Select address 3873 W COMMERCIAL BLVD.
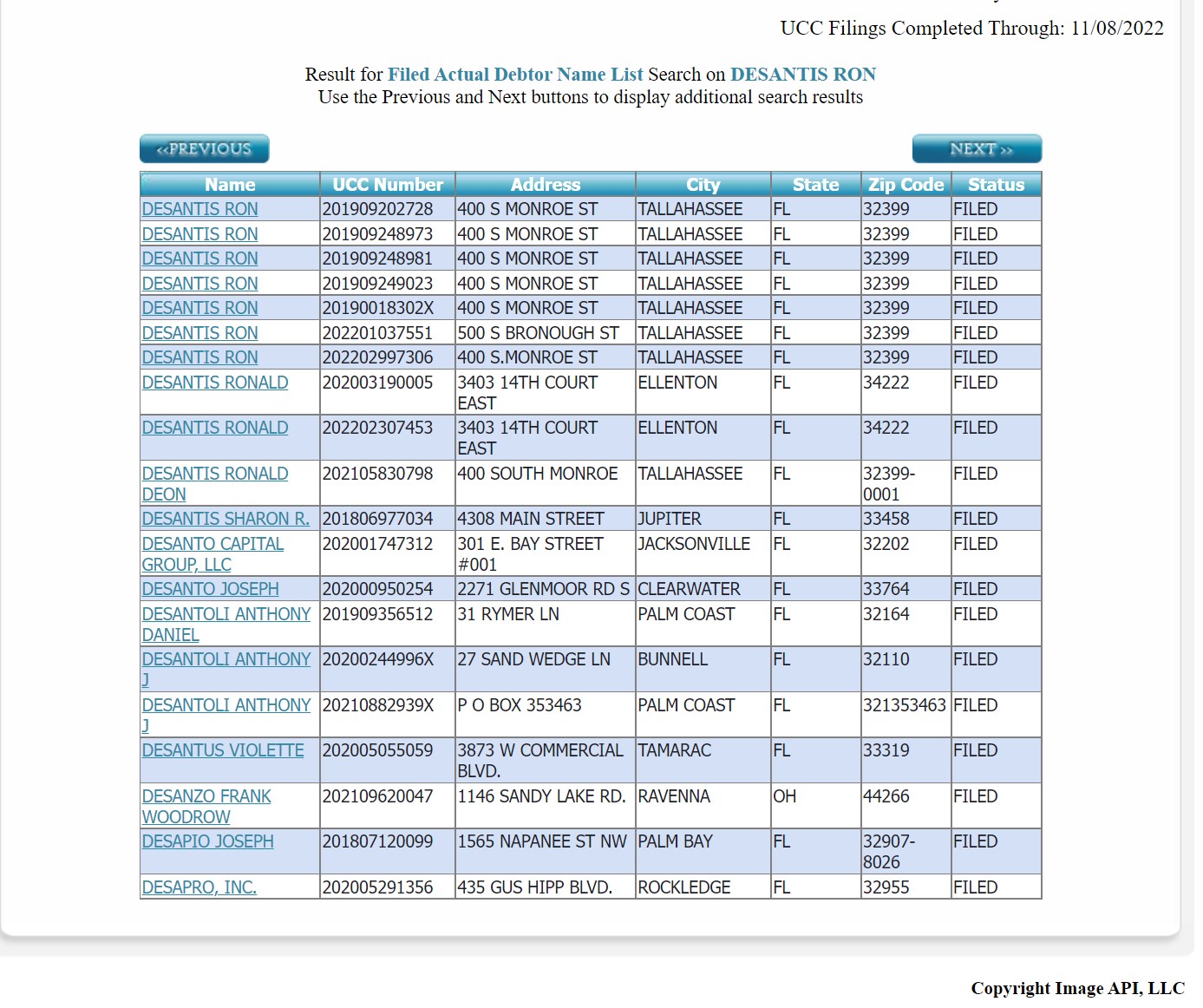The image size is (1203, 1008). [546, 760]
